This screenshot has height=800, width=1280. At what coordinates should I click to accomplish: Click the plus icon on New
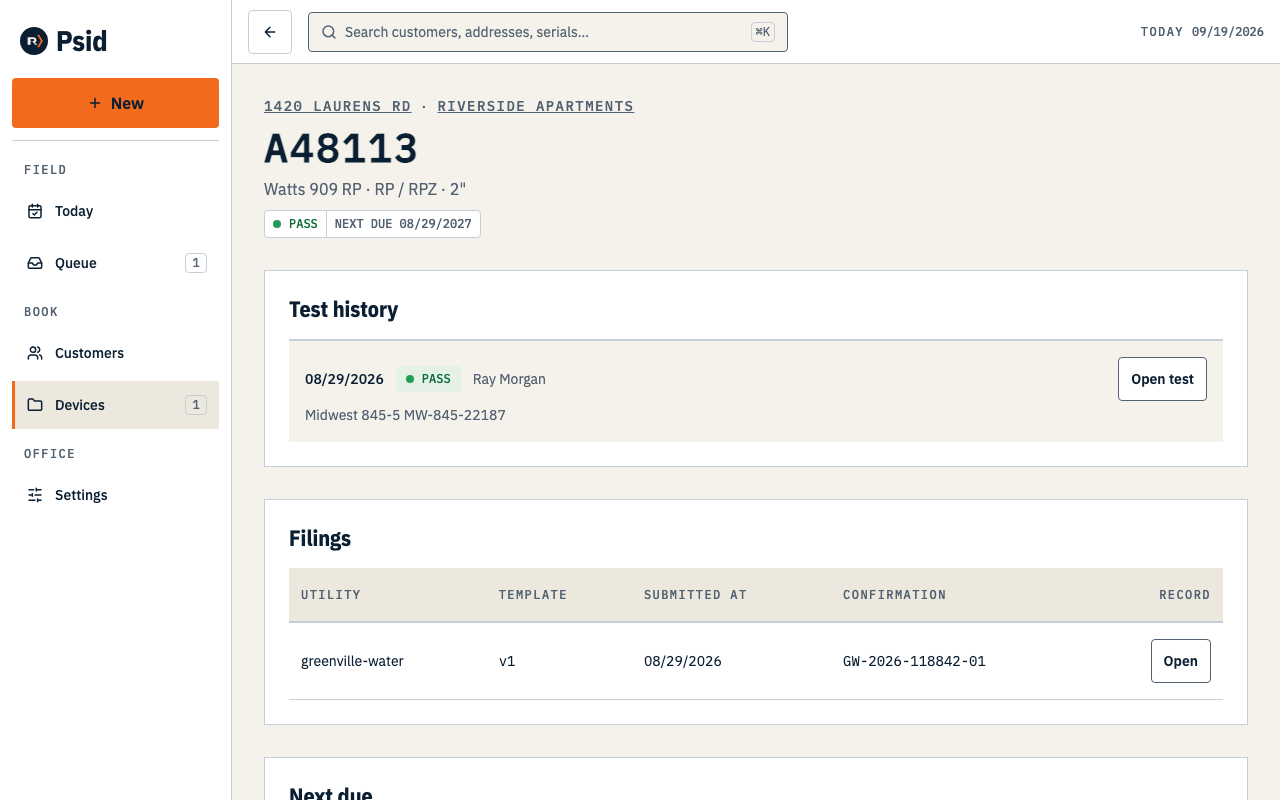95,103
